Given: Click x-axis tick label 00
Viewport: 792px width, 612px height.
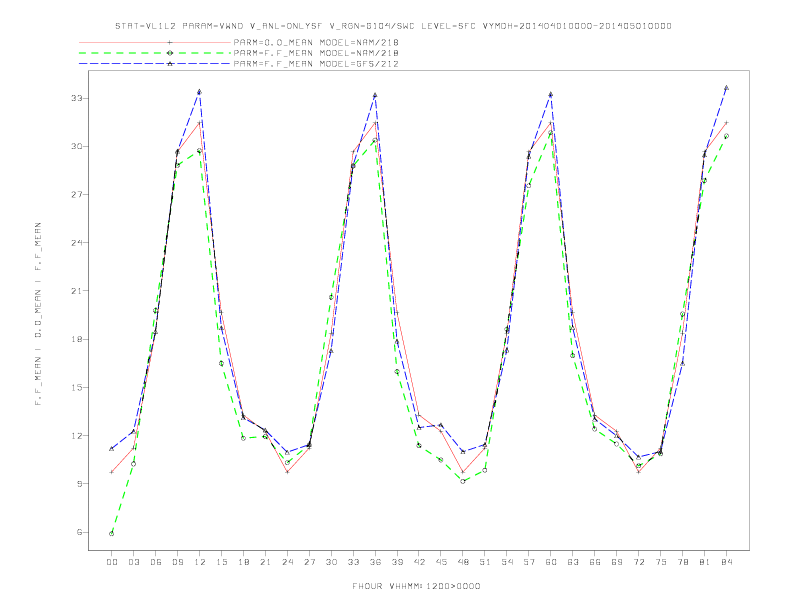Looking at the screenshot, I should pyautogui.click(x=112, y=562).
